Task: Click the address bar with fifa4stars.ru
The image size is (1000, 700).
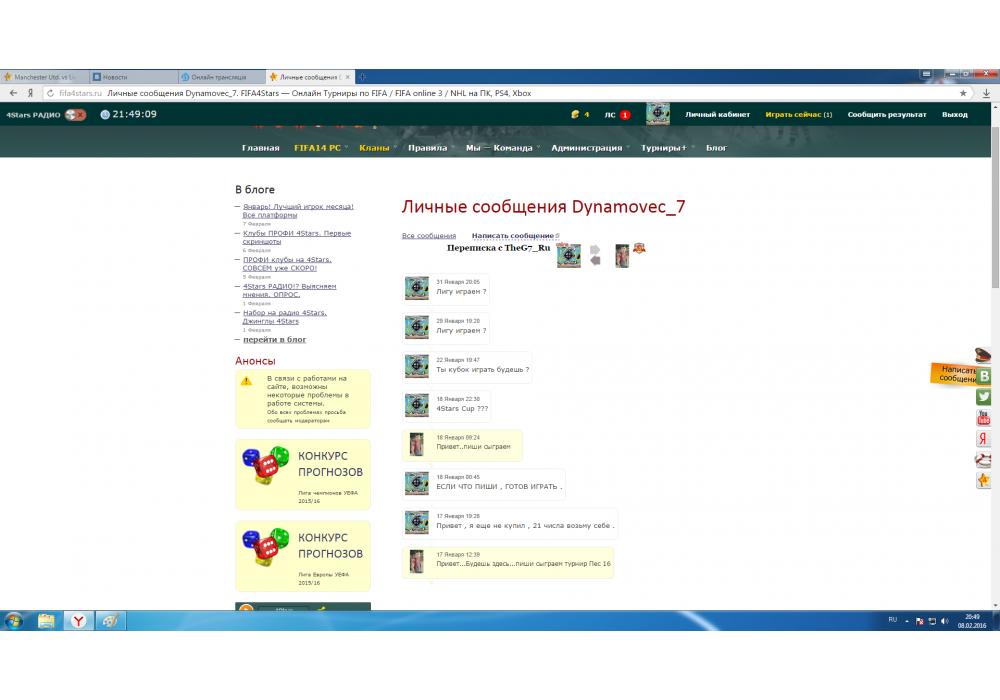Action: pyautogui.click(x=497, y=93)
